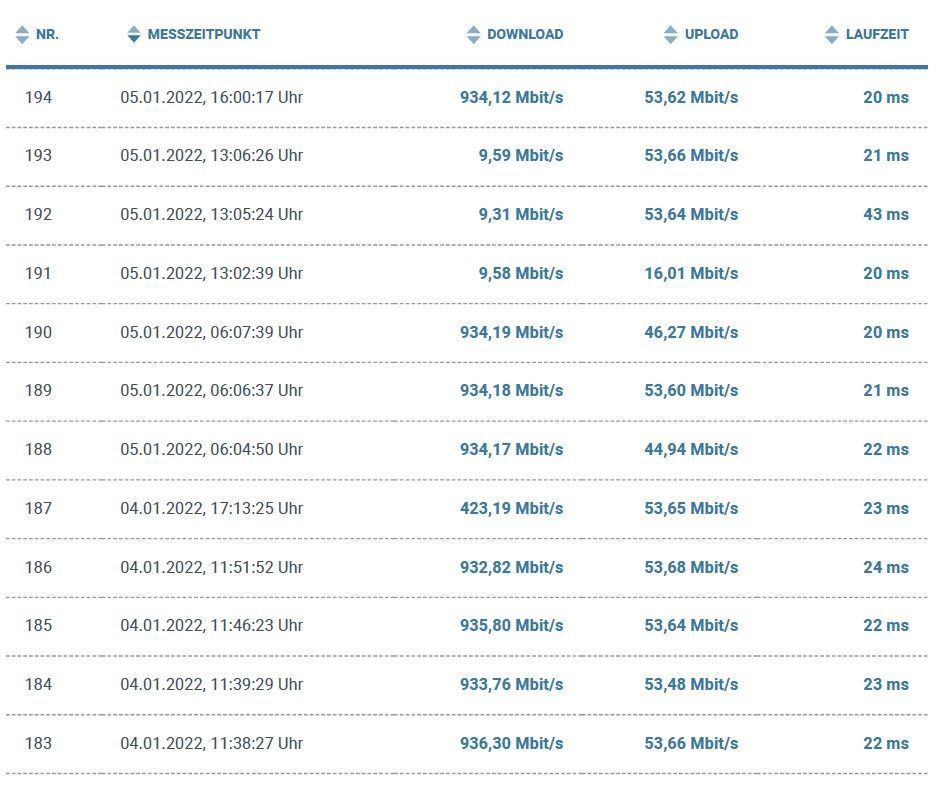Sort by LAUFZEIT header label
Viewport: 950px width, 792px height.
pos(877,35)
